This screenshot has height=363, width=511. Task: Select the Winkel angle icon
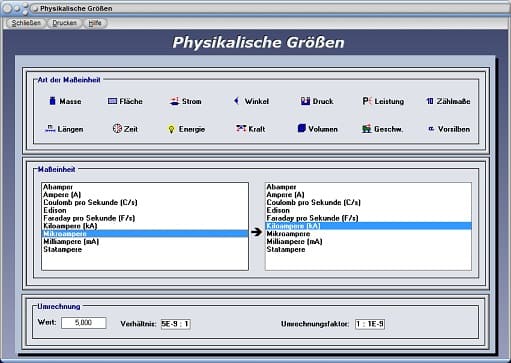pyautogui.click(x=237, y=101)
